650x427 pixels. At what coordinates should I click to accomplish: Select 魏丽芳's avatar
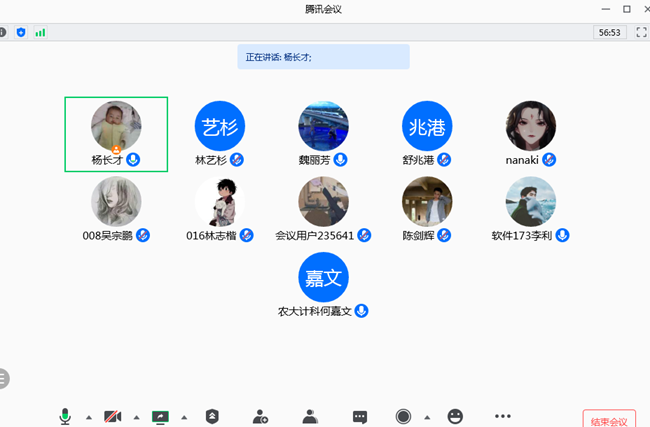323,126
